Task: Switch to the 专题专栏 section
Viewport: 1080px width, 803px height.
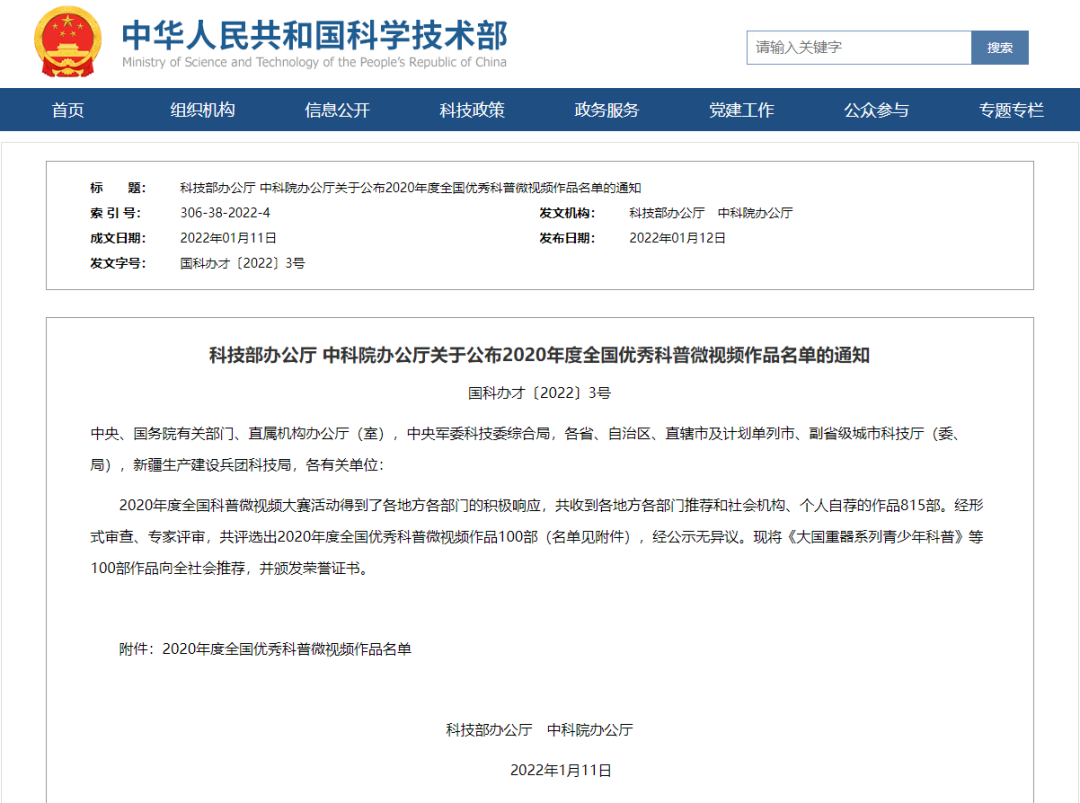Action: click(1011, 110)
